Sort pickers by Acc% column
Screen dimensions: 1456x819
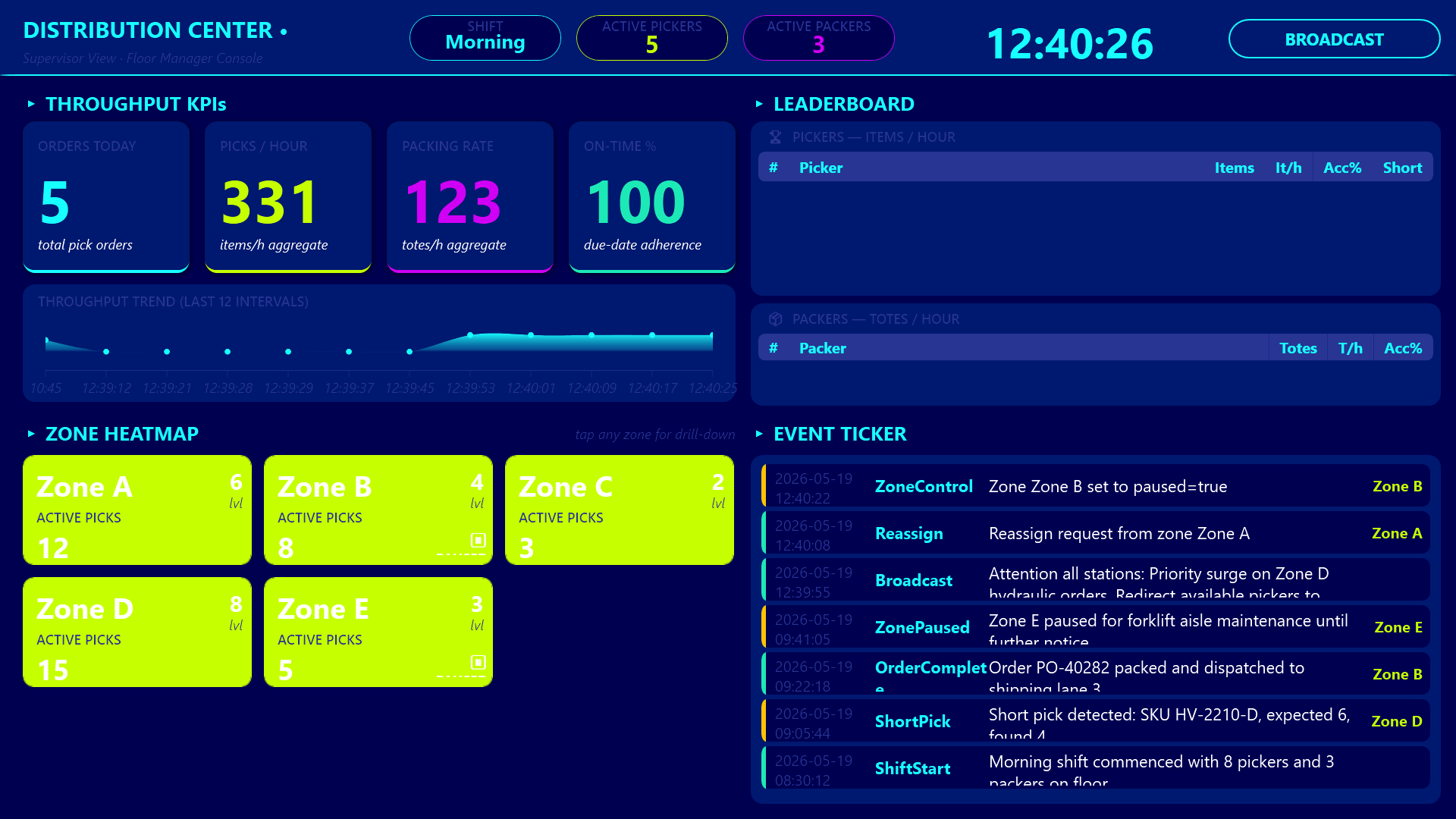[1342, 168]
